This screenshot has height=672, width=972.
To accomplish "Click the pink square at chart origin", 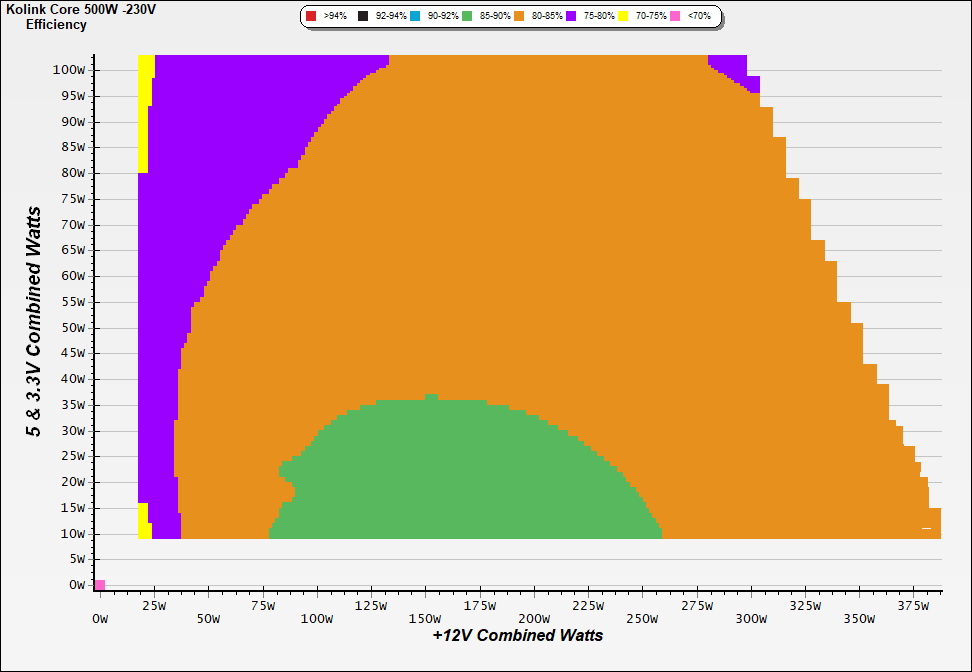I will 99,584.
